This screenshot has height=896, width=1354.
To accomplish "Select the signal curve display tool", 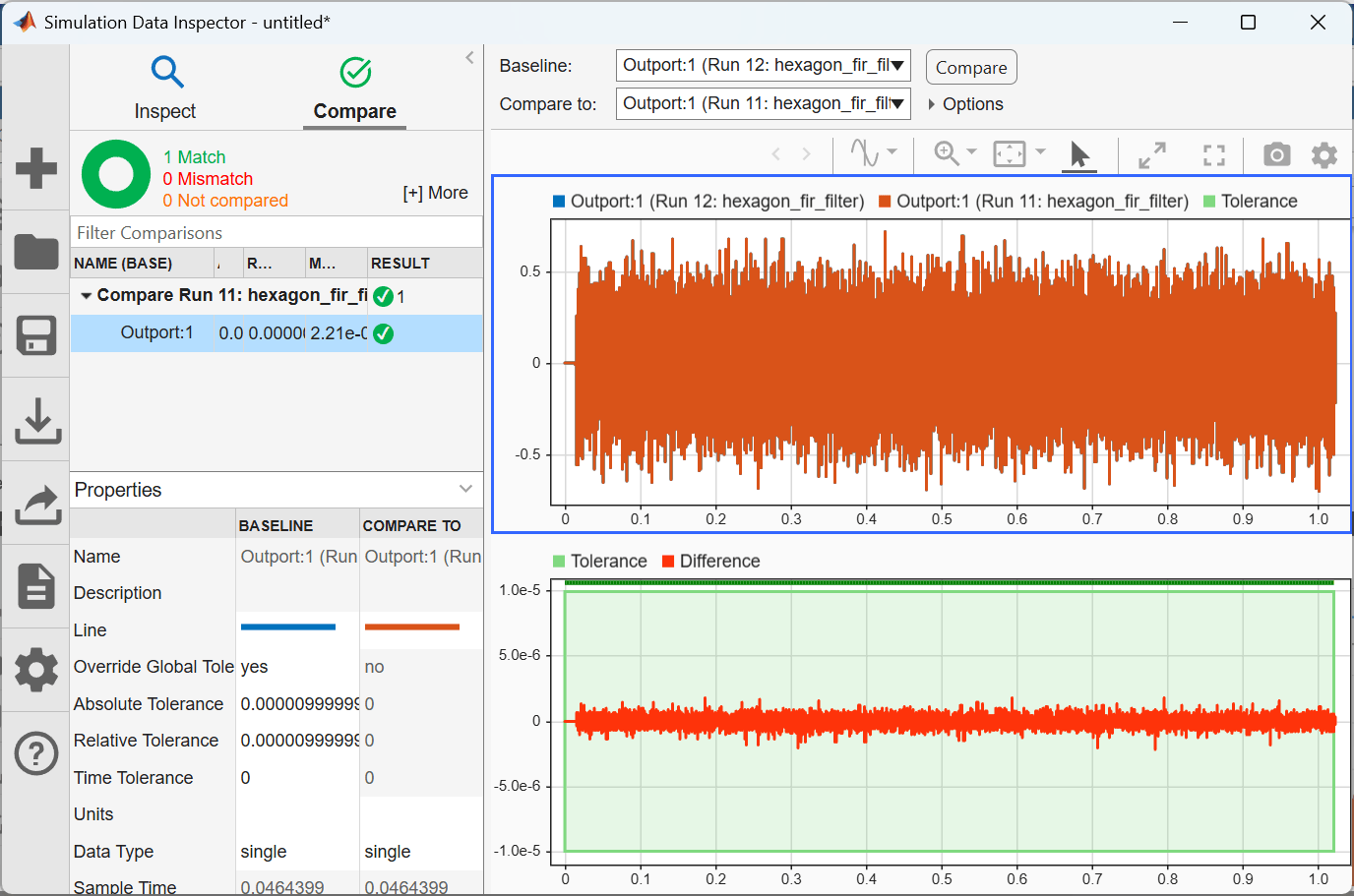I will [864, 153].
